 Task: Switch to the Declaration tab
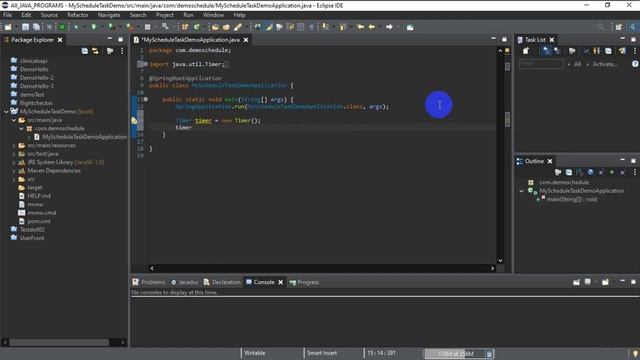tap(222, 282)
